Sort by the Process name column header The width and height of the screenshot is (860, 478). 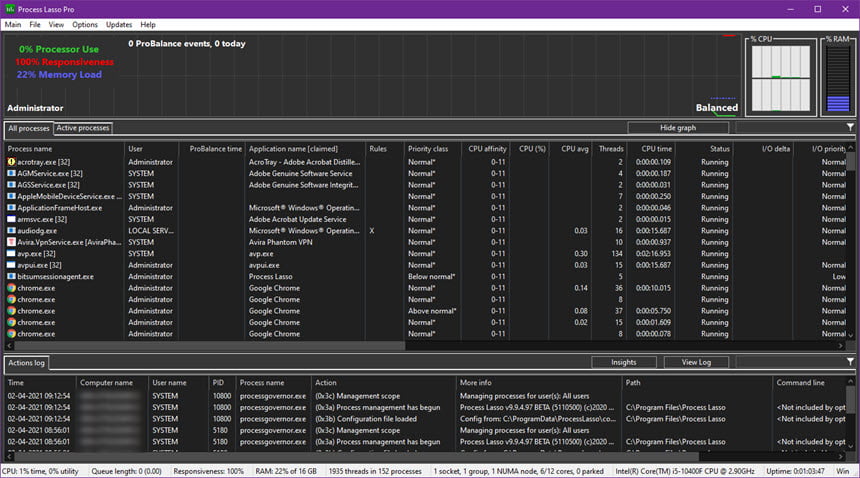[64, 149]
